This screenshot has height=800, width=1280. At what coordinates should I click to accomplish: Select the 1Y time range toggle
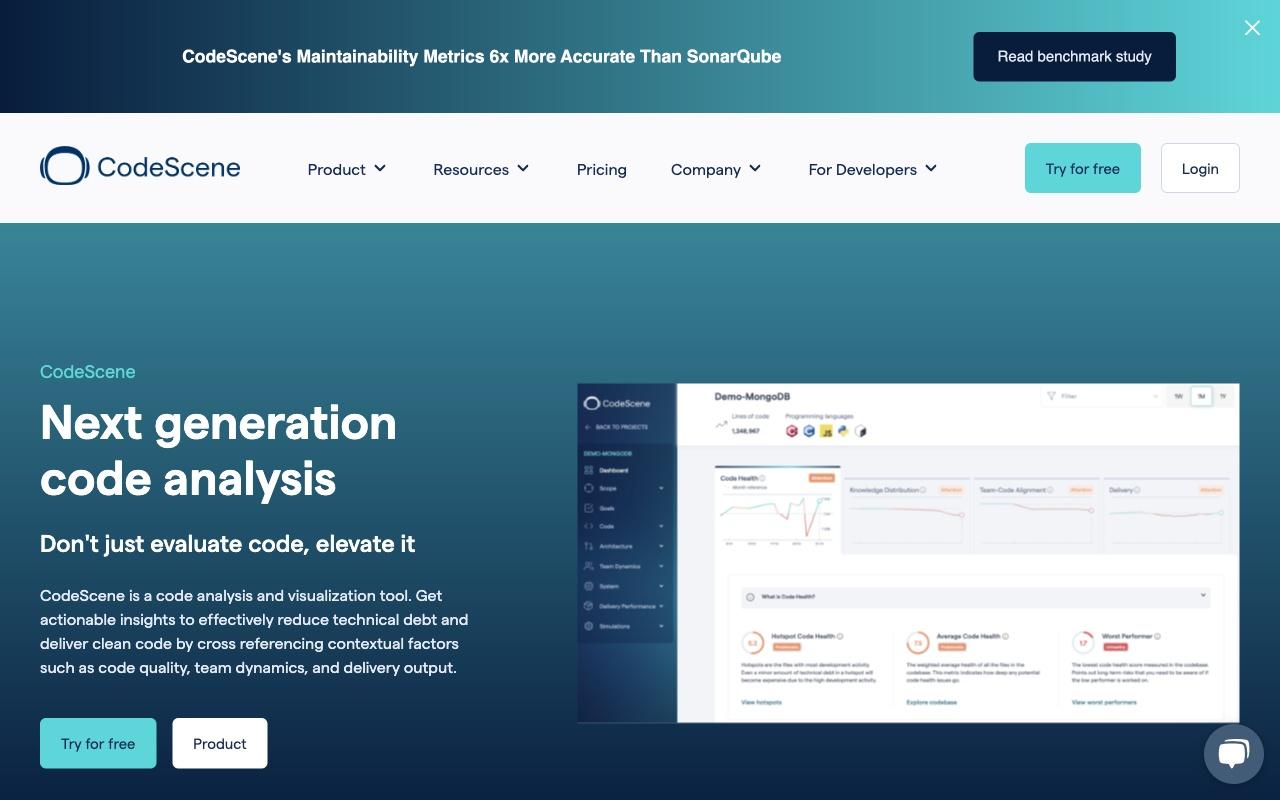[1223, 396]
